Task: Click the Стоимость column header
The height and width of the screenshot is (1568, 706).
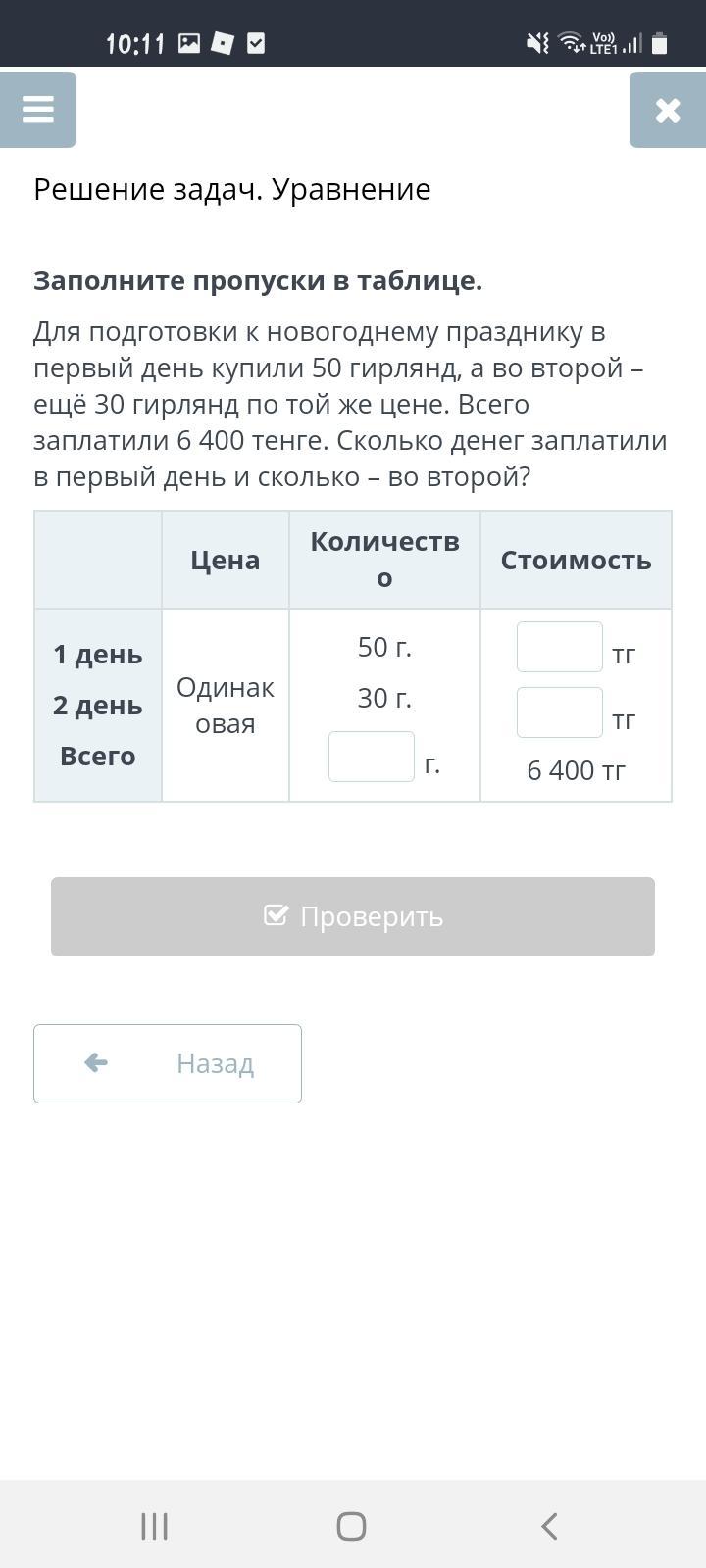Action: pos(577,560)
